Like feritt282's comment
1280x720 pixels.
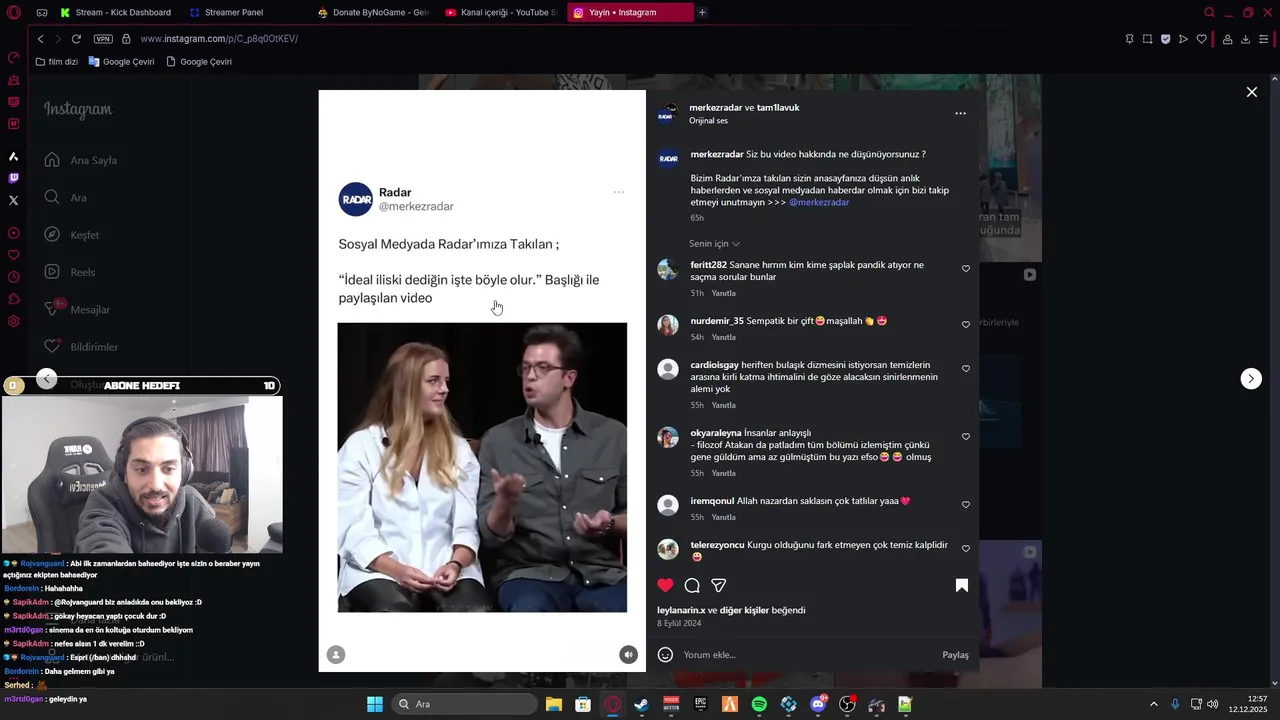[x=966, y=269]
